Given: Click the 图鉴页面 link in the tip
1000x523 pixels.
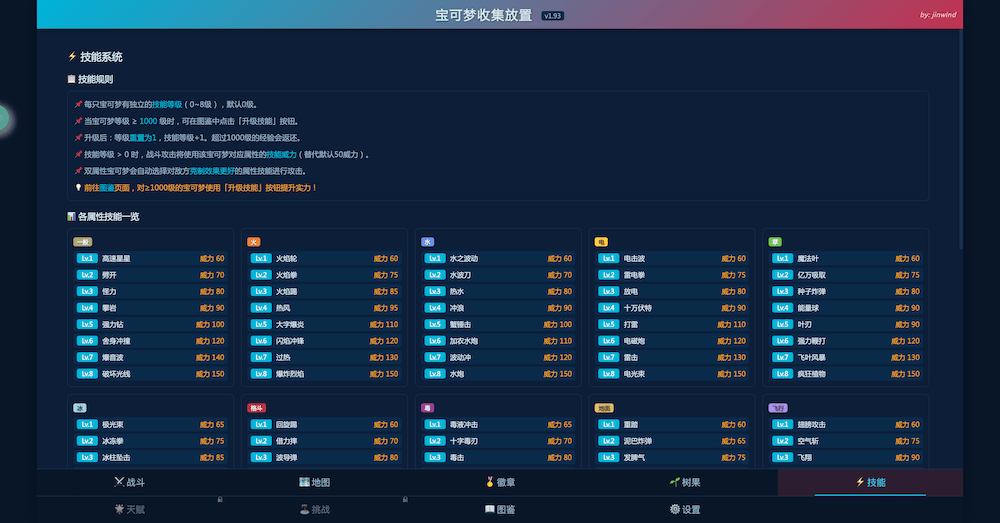Looking at the screenshot, I should pos(114,187).
